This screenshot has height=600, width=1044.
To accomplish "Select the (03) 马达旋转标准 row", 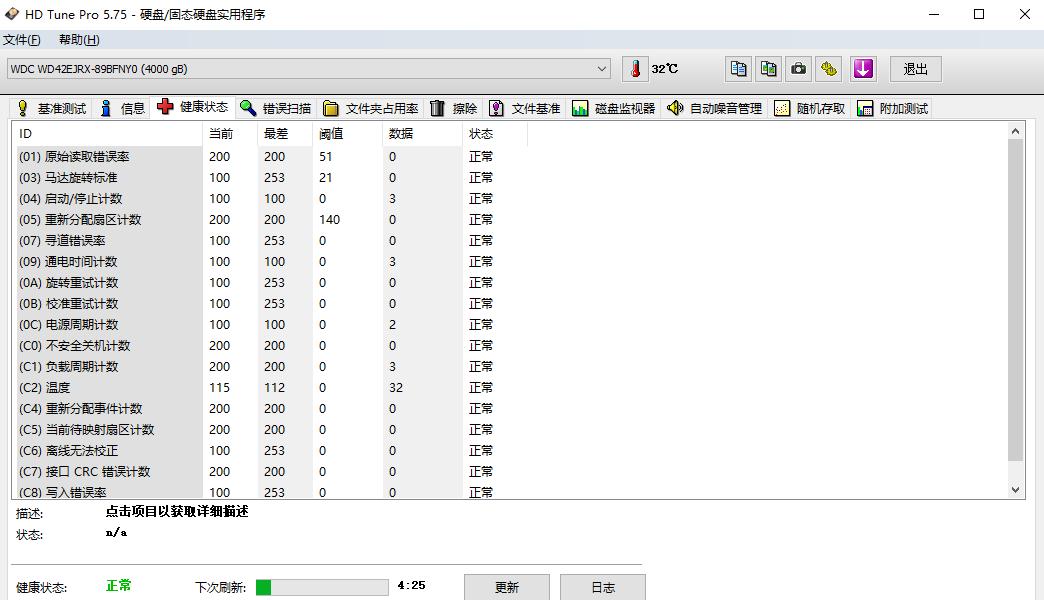I will [x=270, y=178].
